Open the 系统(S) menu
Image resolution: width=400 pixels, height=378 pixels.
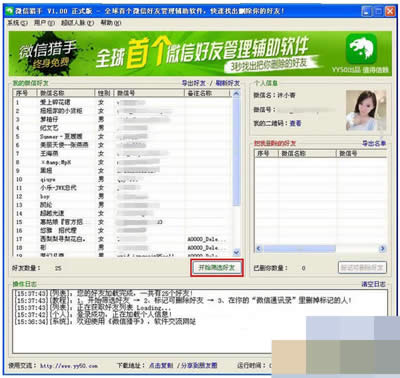(18, 23)
